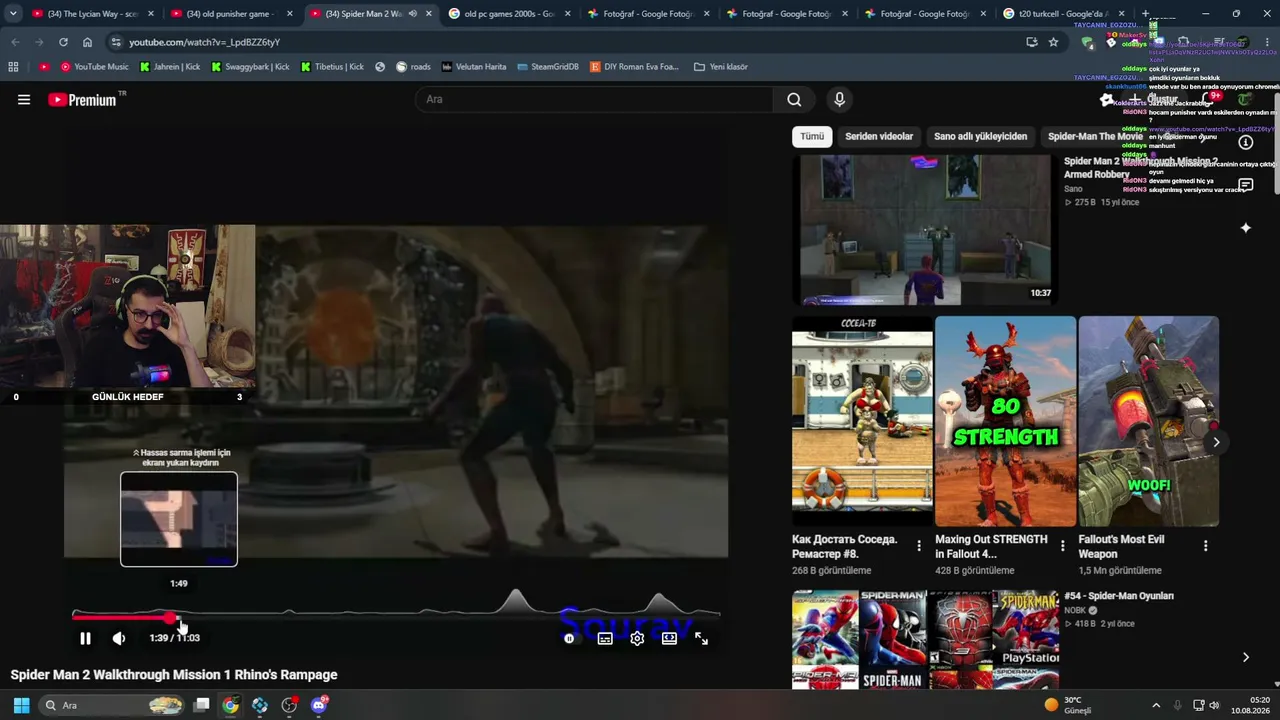
Task: Select the Seriden videolar filter chip
Action: (879, 136)
